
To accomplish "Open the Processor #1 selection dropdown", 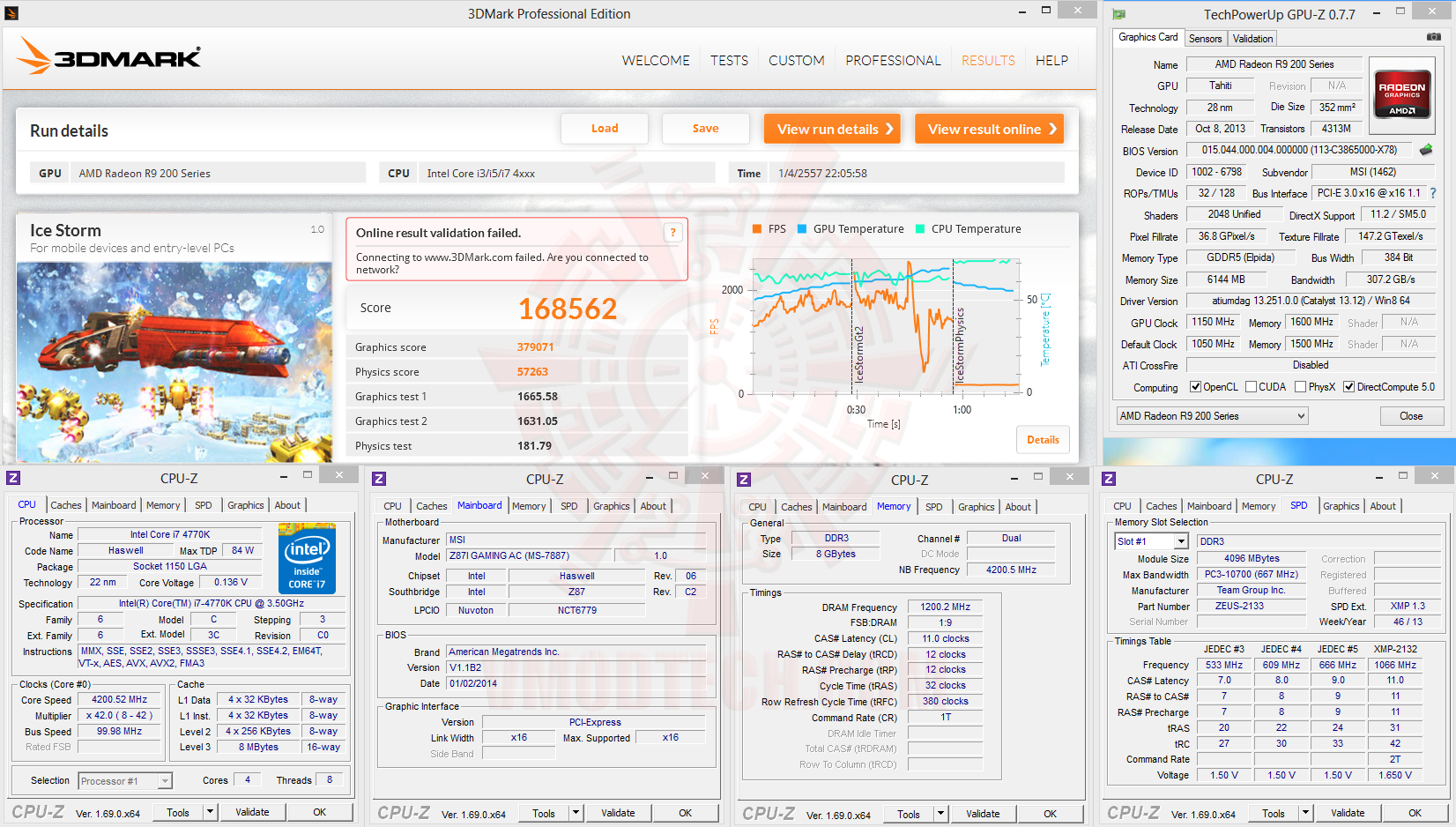I will (125, 781).
